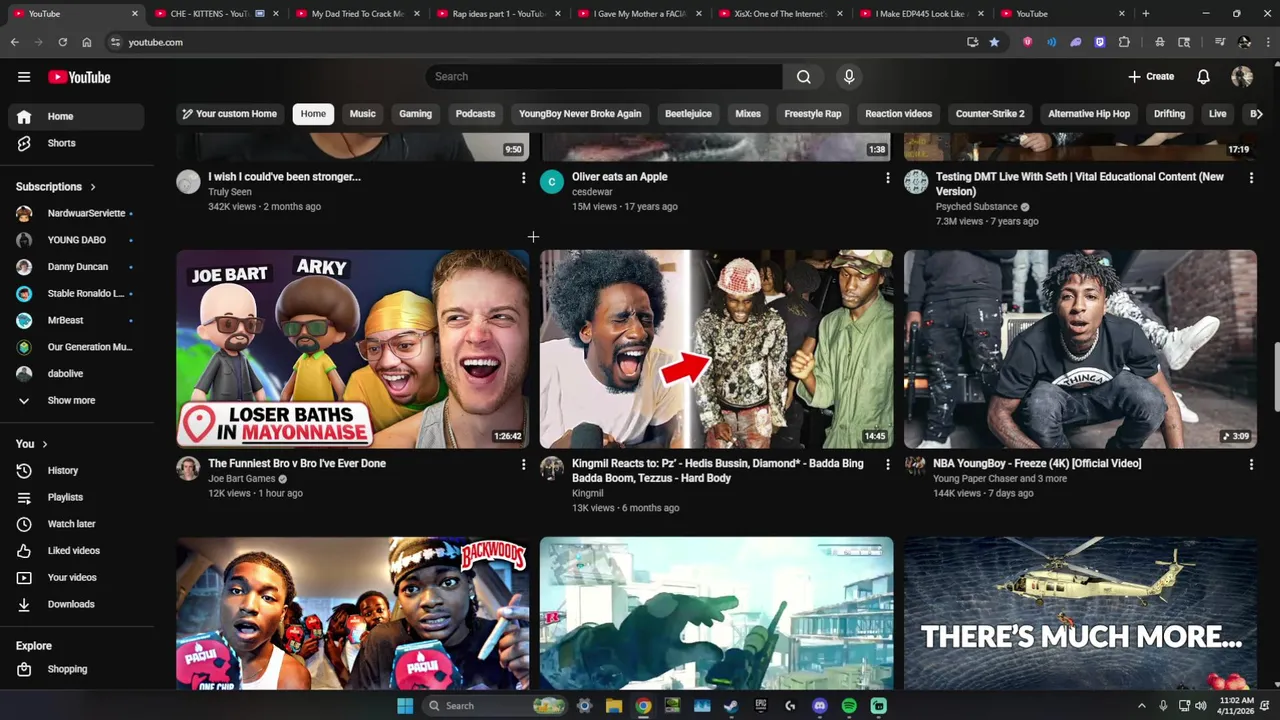1280x720 pixels.
Task: Open options for Testing DMT Live video
Action: 1251,178
